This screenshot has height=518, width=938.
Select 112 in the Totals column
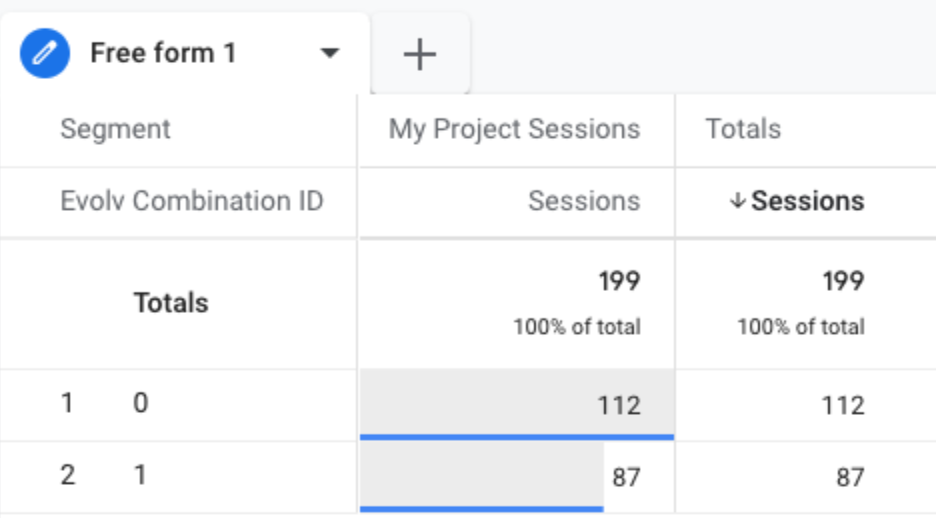click(x=843, y=405)
